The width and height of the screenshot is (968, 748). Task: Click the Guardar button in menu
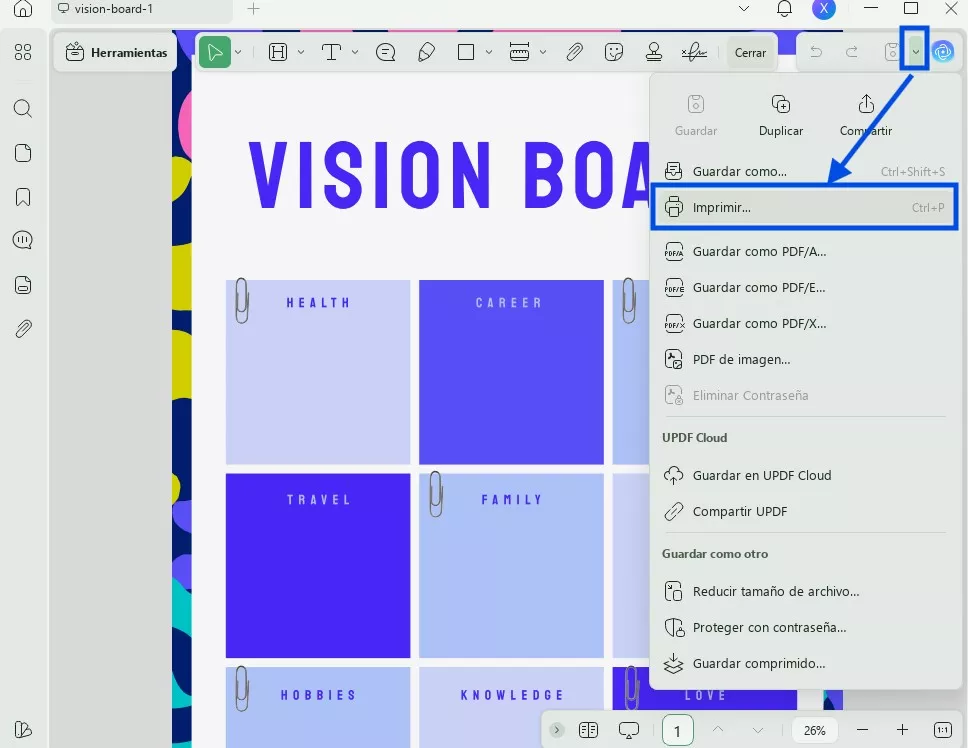click(696, 115)
